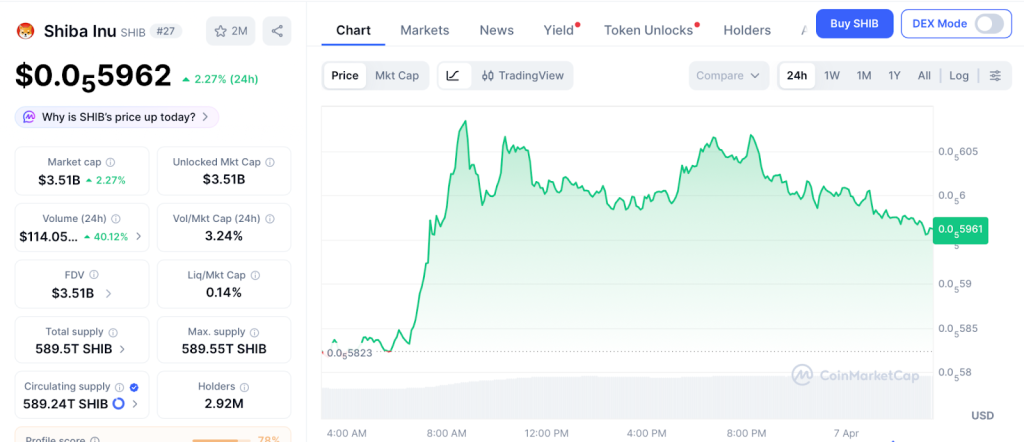
Task: Toggle the DEX Mode switch
Action: coord(988,23)
